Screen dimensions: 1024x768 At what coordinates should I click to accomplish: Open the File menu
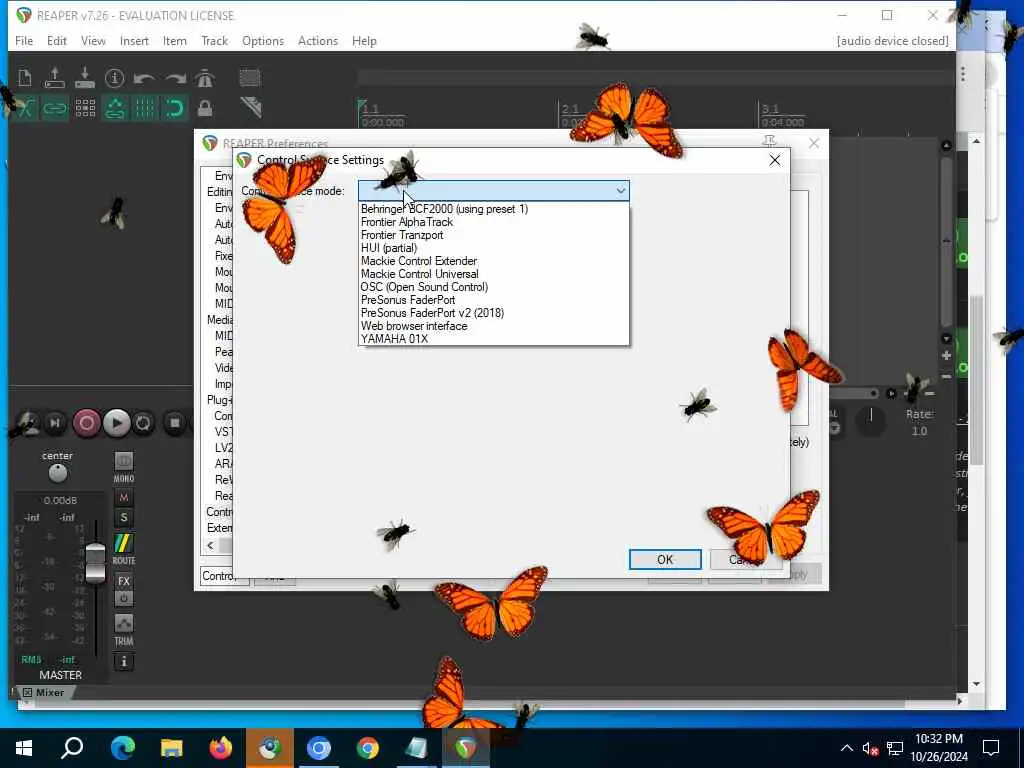click(x=24, y=40)
